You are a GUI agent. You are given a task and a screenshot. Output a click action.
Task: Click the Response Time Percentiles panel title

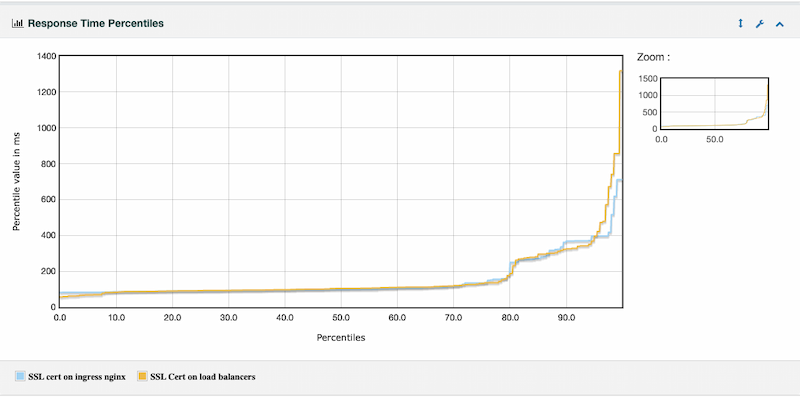point(96,23)
